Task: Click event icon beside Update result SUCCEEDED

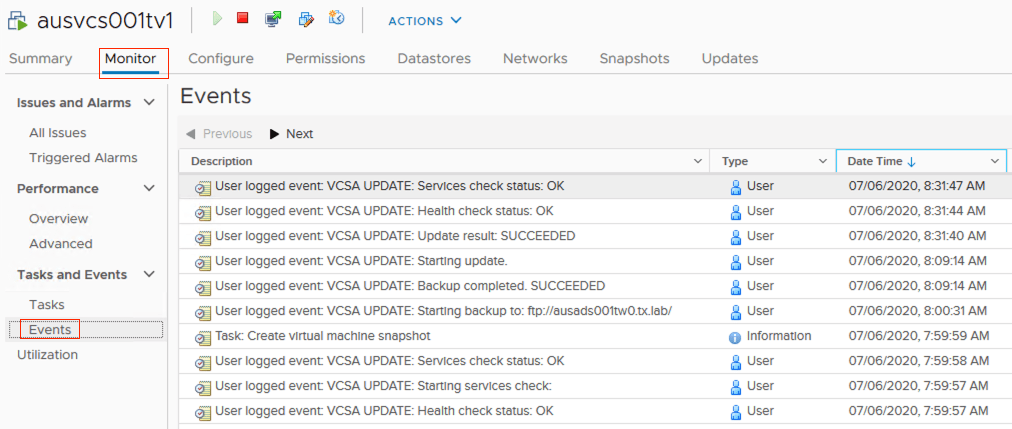Action: coord(202,237)
